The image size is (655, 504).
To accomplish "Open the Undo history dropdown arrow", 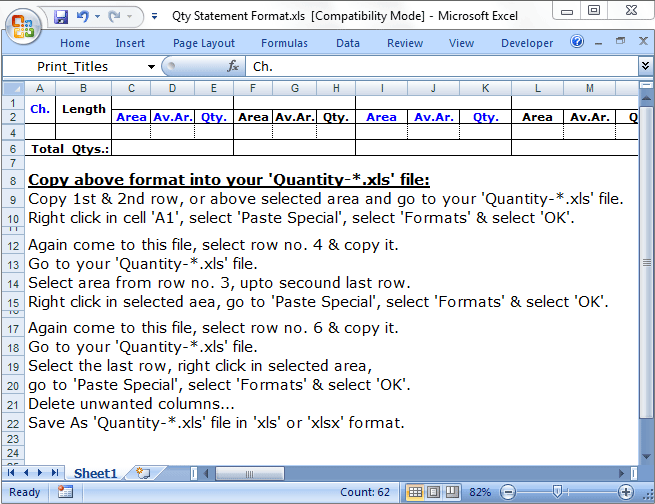I will coord(97,16).
